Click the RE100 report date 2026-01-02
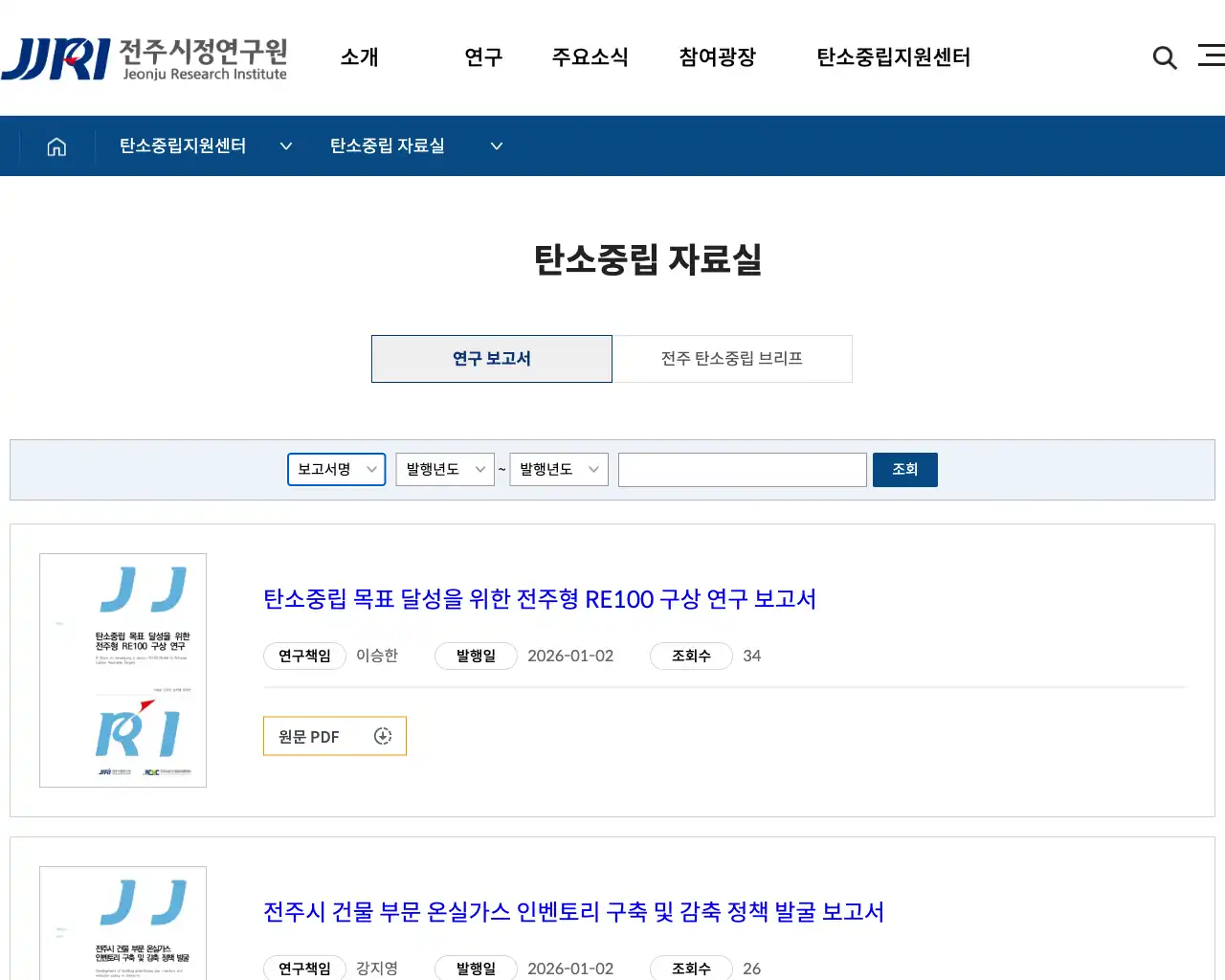 pos(570,656)
